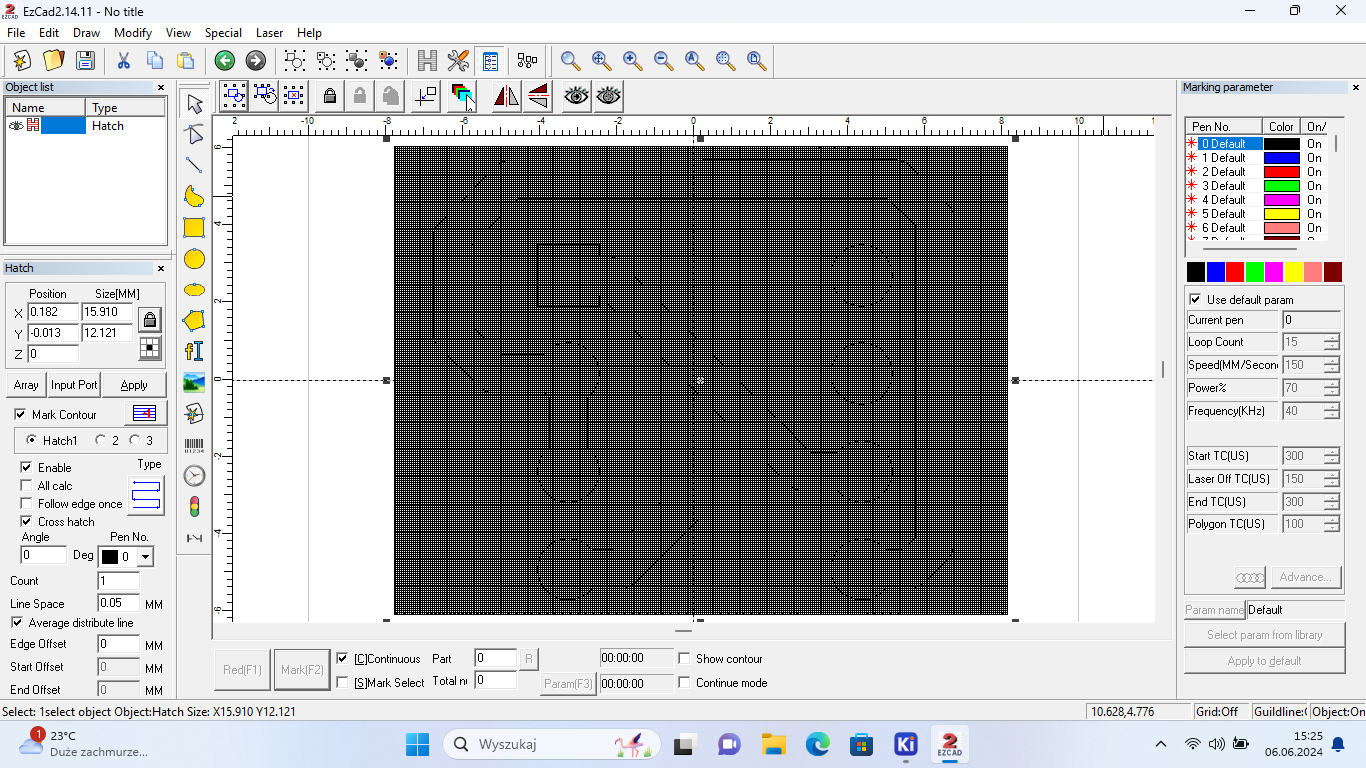
Task: Pick the yellow swatch in color palette
Action: click(1294, 272)
